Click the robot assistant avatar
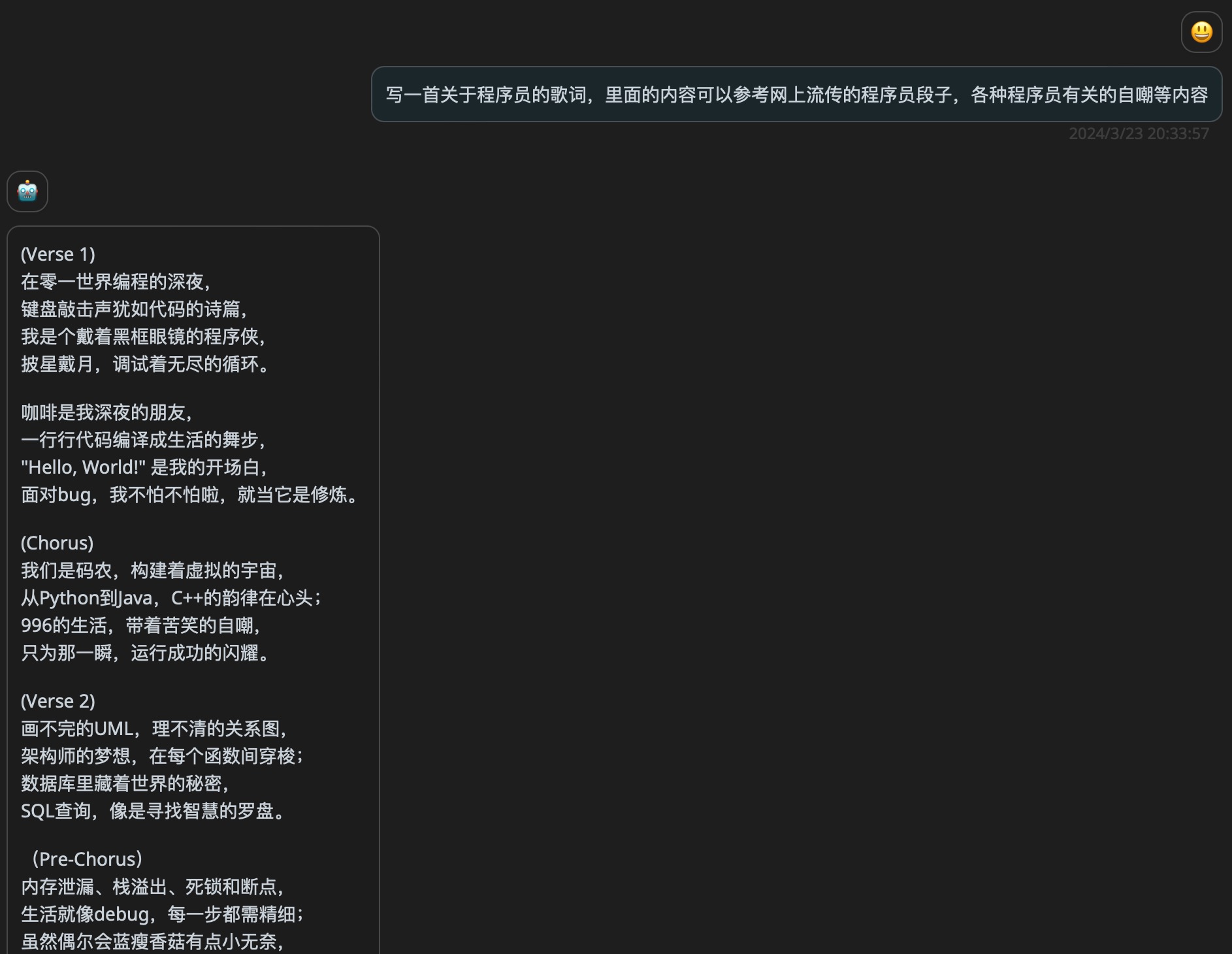Screen dimensions: 1232x954 [x=27, y=191]
